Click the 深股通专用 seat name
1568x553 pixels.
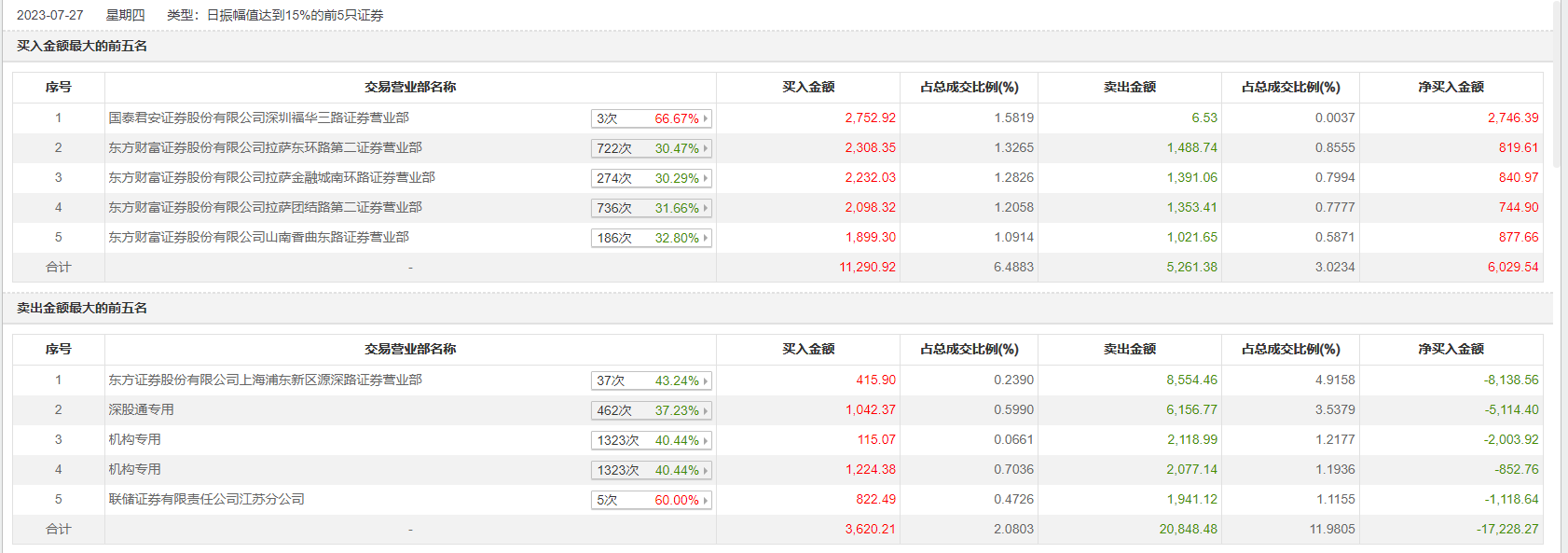click(141, 409)
